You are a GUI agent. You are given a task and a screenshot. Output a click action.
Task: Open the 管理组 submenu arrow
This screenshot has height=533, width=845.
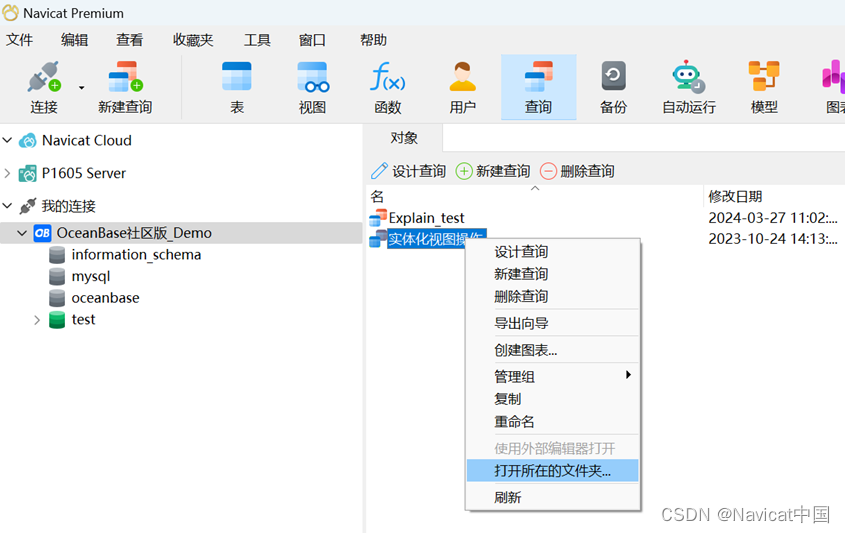[x=628, y=375]
